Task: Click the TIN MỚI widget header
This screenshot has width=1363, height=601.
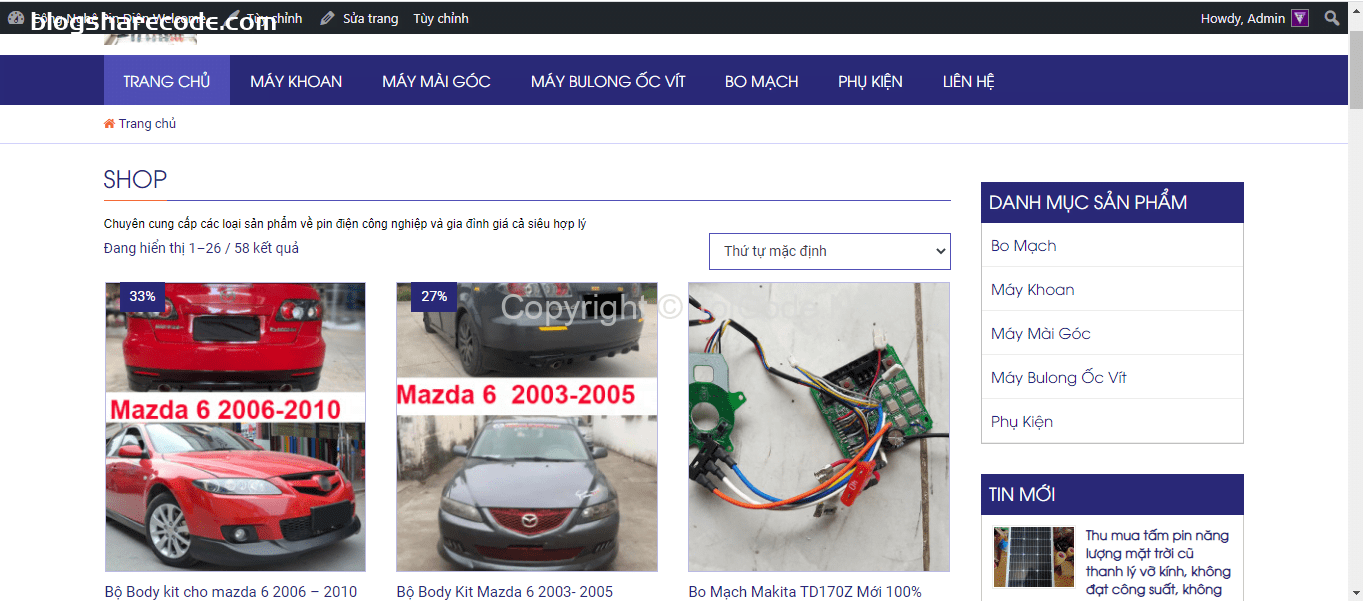Action: pos(1112,494)
